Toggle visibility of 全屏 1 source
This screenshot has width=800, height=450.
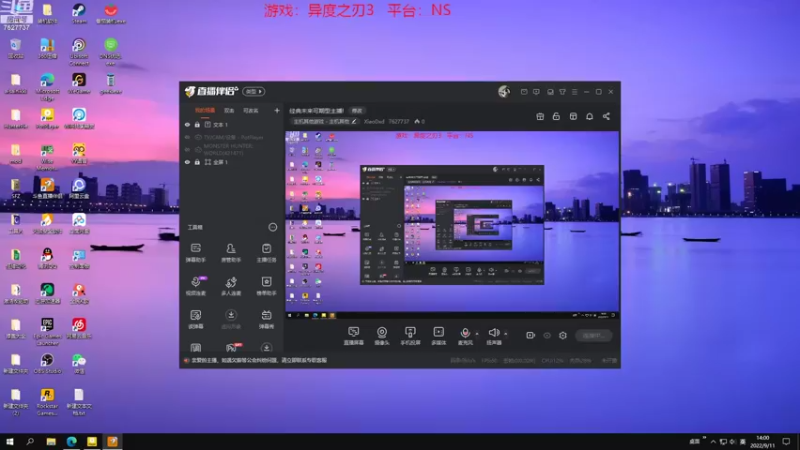click(x=187, y=162)
